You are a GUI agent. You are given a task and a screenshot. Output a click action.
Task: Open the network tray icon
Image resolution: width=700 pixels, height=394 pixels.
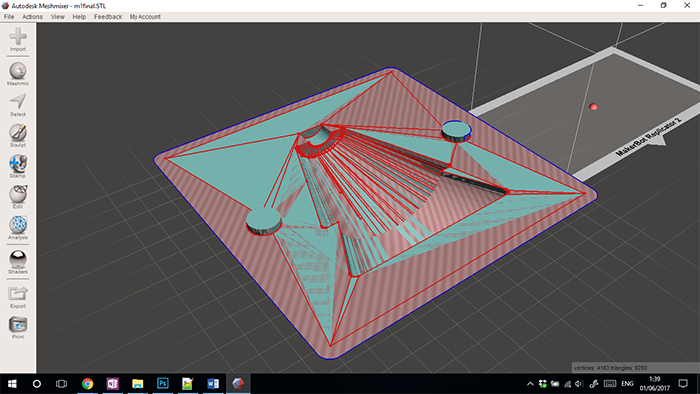pyautogui.click(x=567, y=384)
